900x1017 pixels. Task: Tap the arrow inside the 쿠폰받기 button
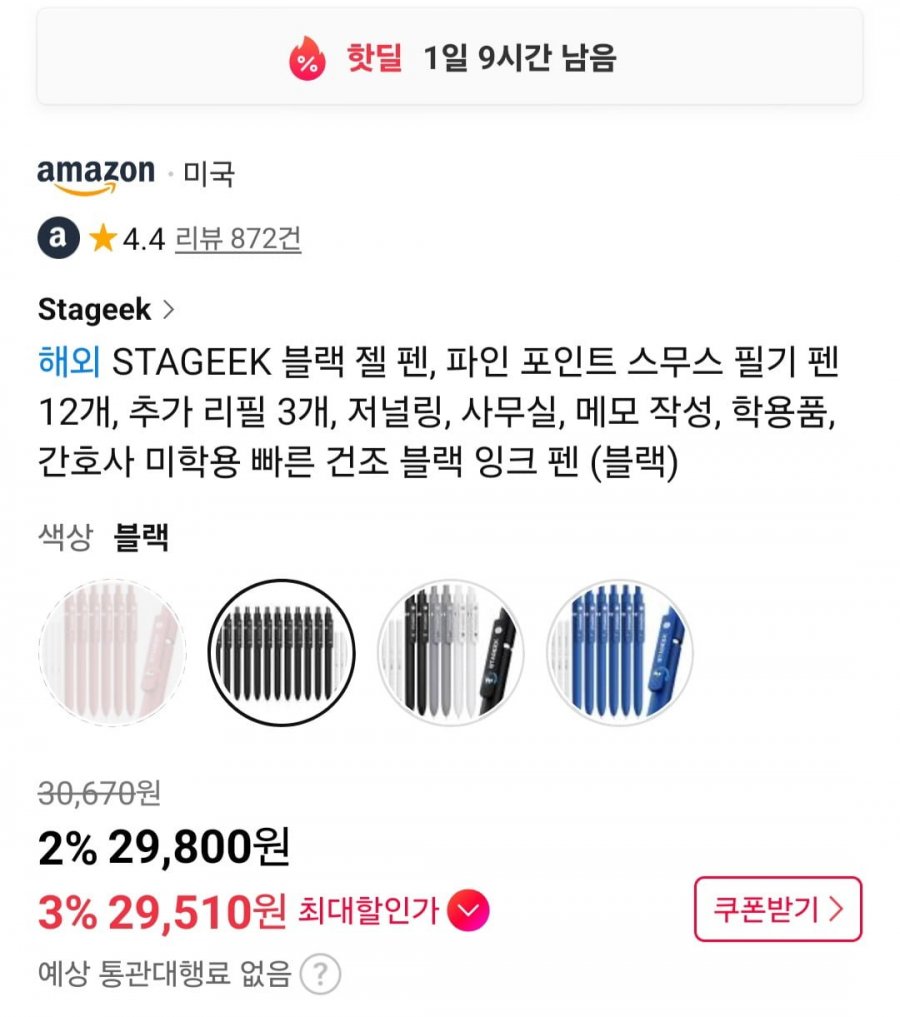(x=836, y=909)
